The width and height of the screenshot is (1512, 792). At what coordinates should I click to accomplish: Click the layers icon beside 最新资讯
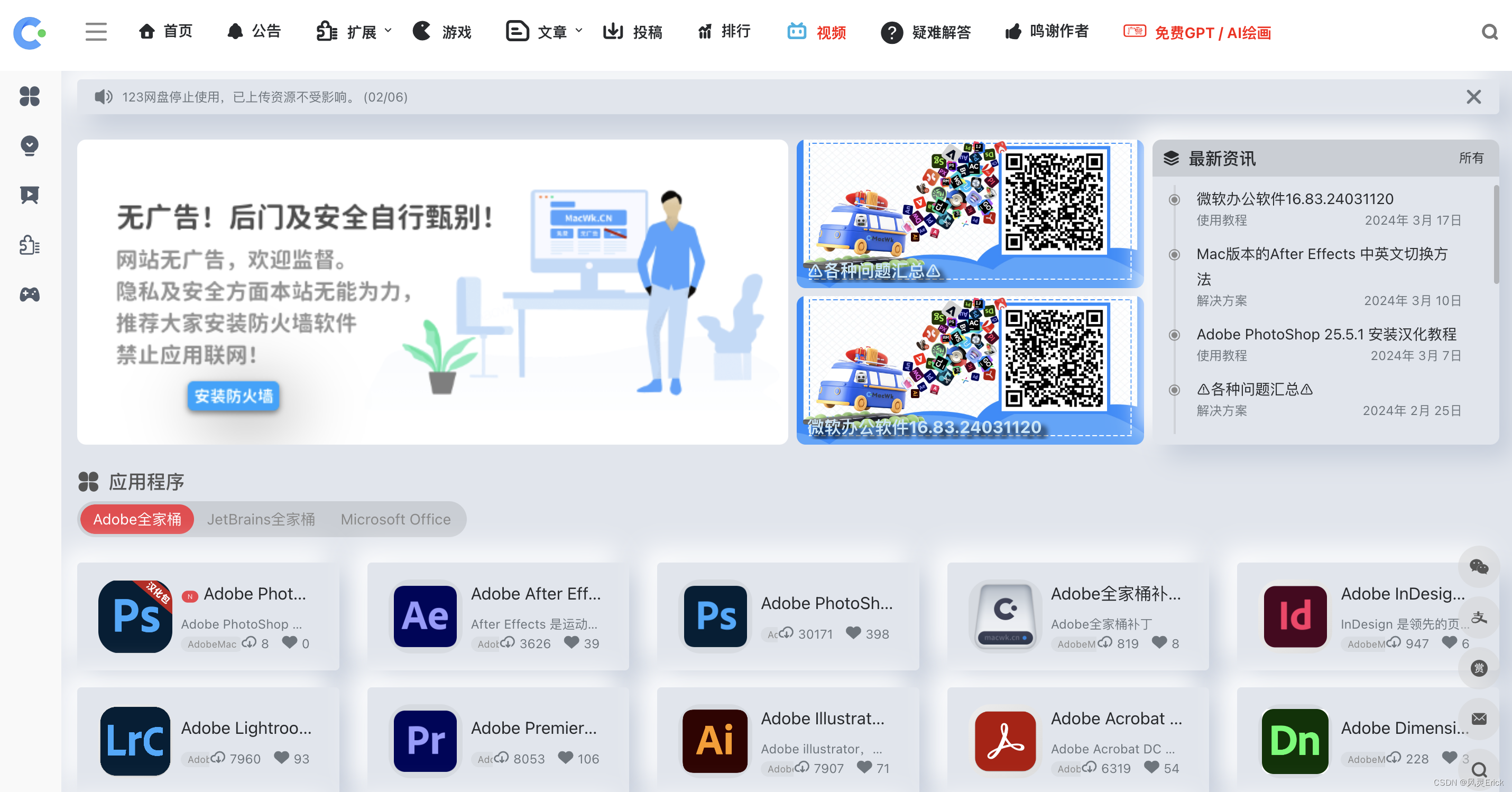point(1171,159)
